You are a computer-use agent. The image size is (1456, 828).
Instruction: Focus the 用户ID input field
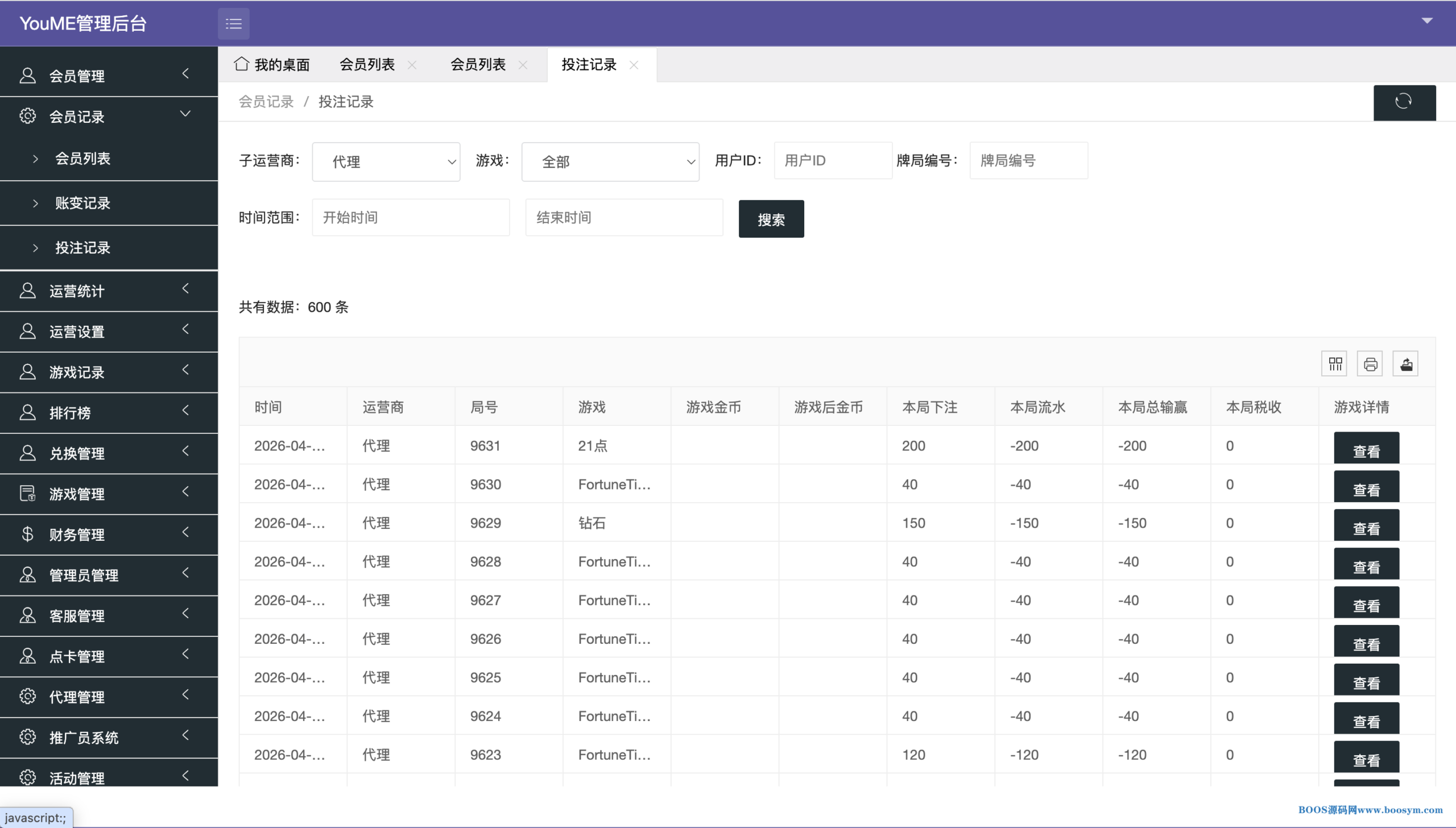click(x=832, y=161)
